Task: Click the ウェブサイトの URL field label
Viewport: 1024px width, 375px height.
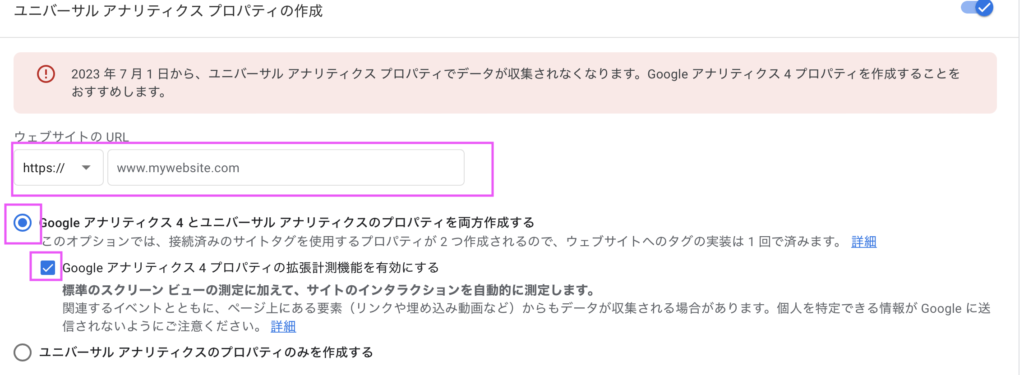Action: point(72,137)
